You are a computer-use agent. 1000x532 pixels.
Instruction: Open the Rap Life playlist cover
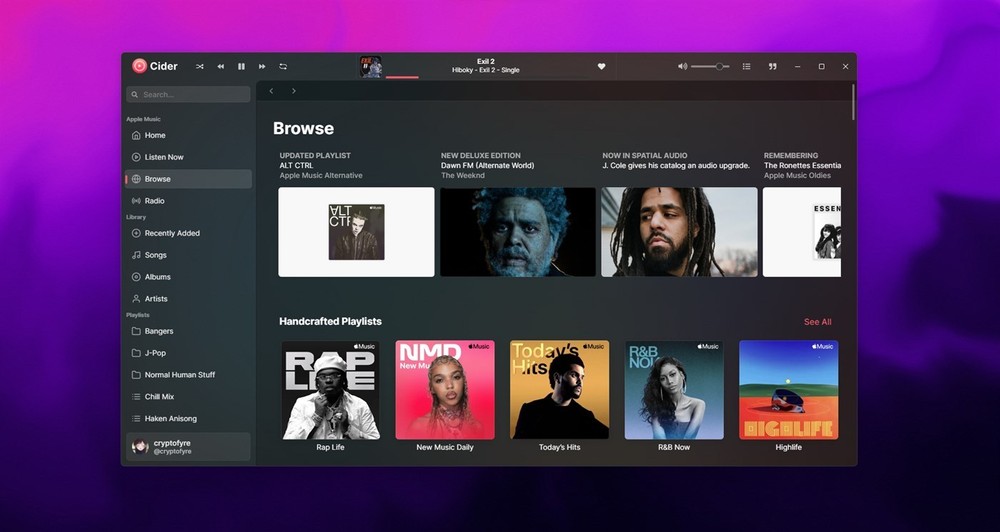pos(330,390)
